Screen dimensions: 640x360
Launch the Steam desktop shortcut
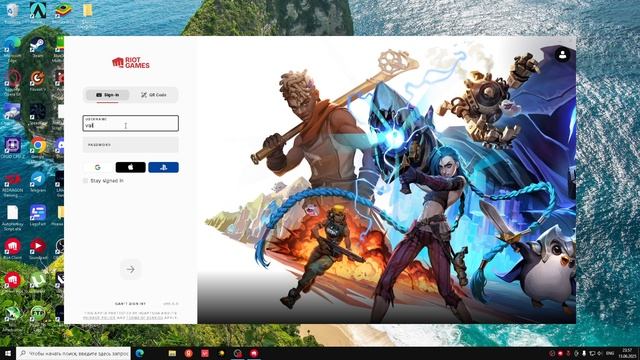(x=38, y=47)
